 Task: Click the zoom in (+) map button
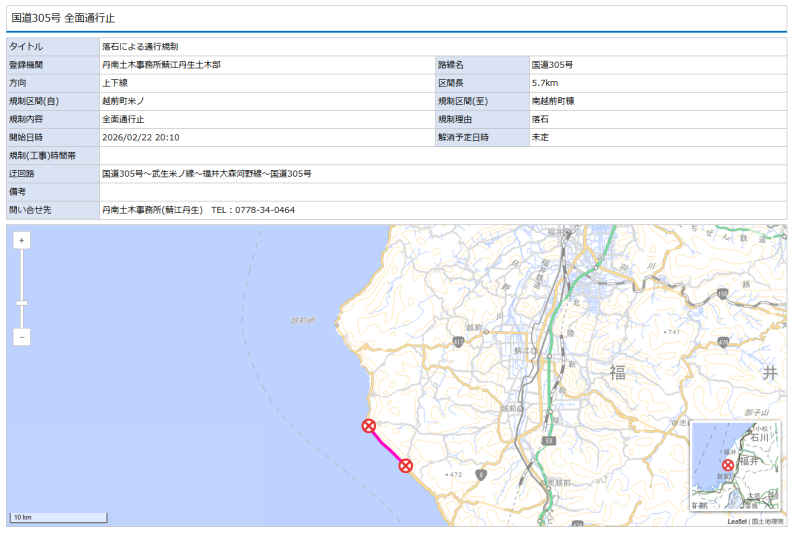(22, 240)
